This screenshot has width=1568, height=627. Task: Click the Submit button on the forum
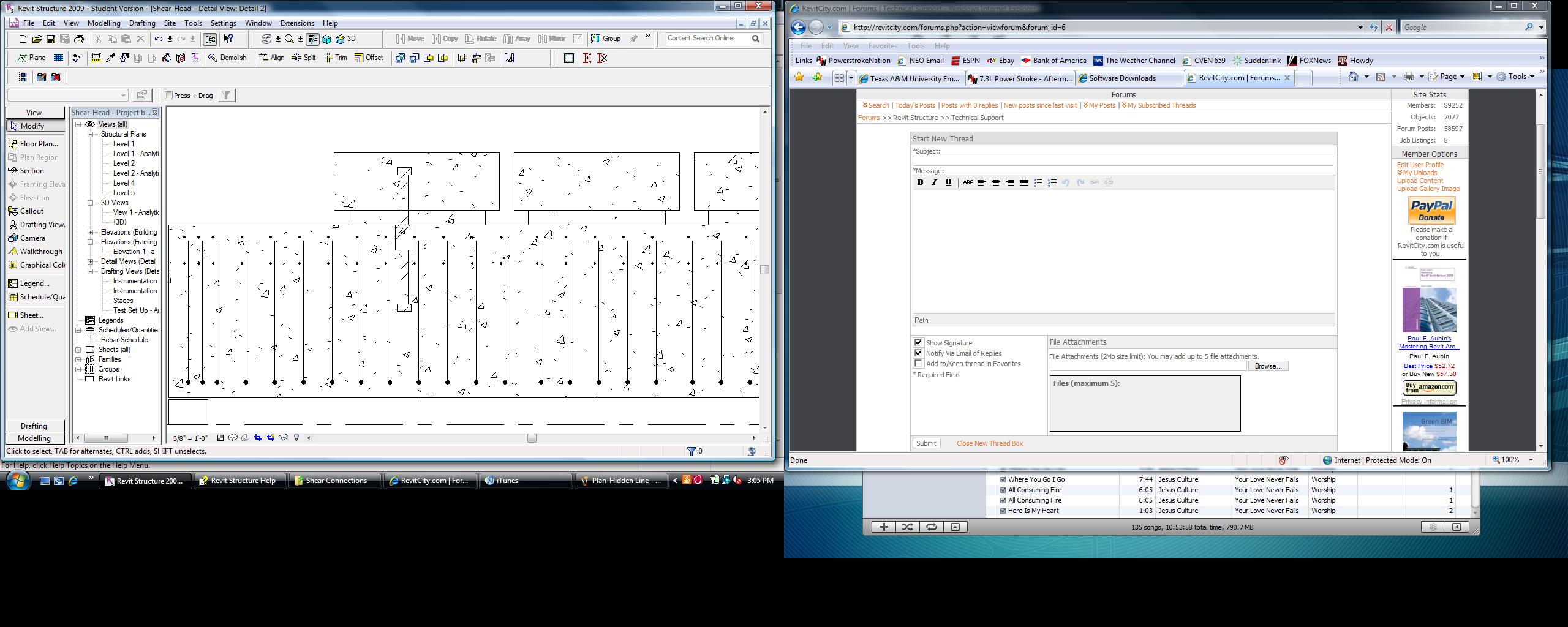[x=926, y=443]
